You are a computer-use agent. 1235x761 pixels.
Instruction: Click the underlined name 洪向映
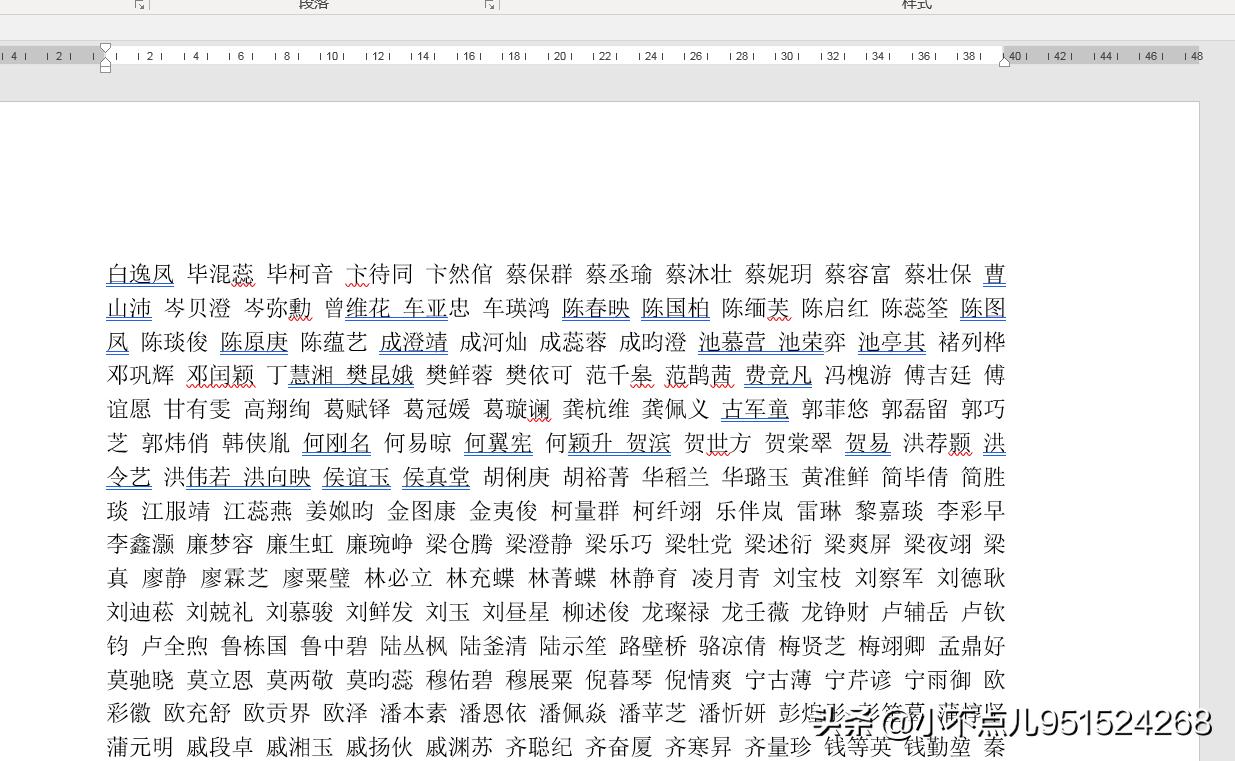[277, 477]
